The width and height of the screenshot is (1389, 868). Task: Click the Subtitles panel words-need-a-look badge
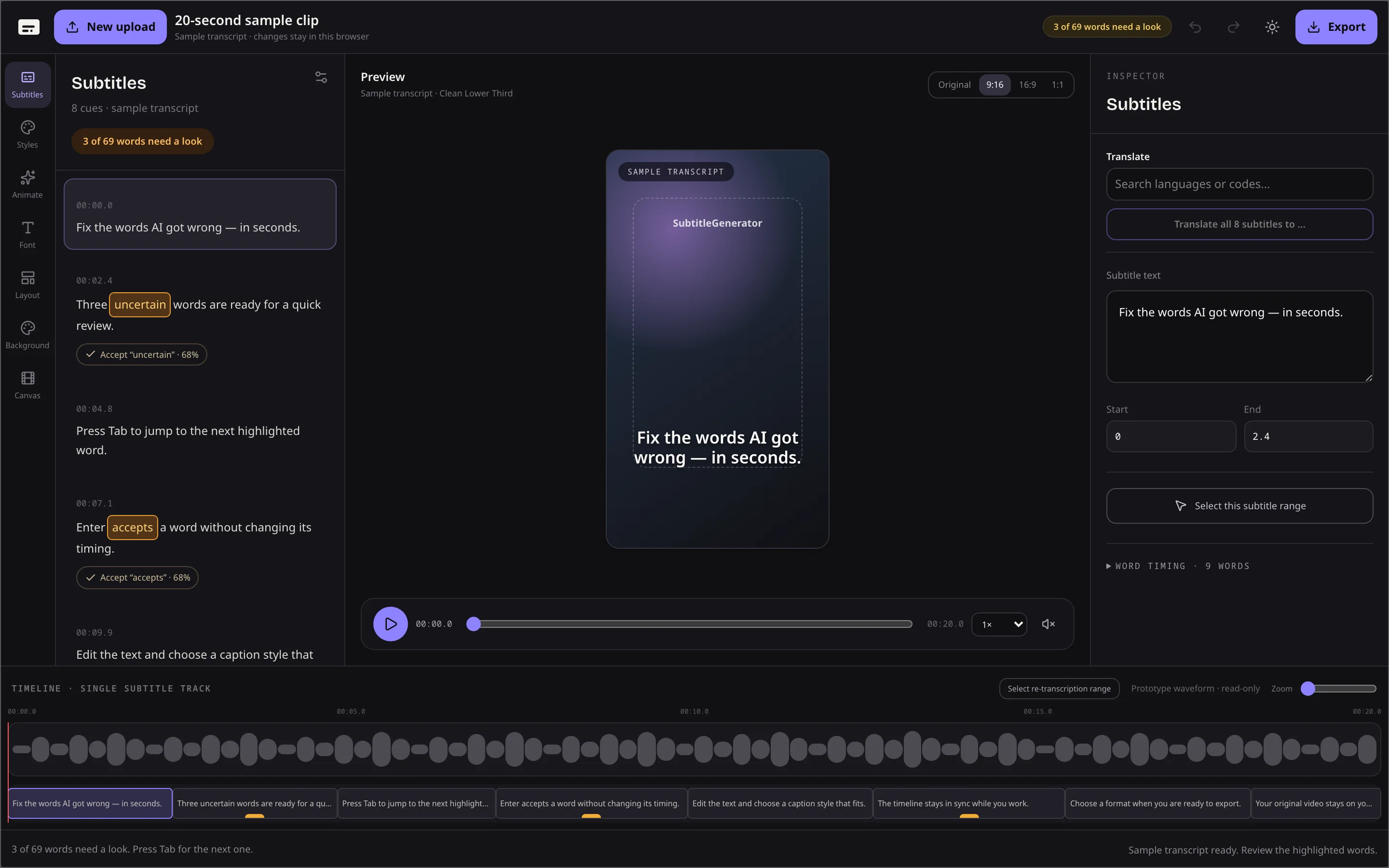tap(142, 141)
